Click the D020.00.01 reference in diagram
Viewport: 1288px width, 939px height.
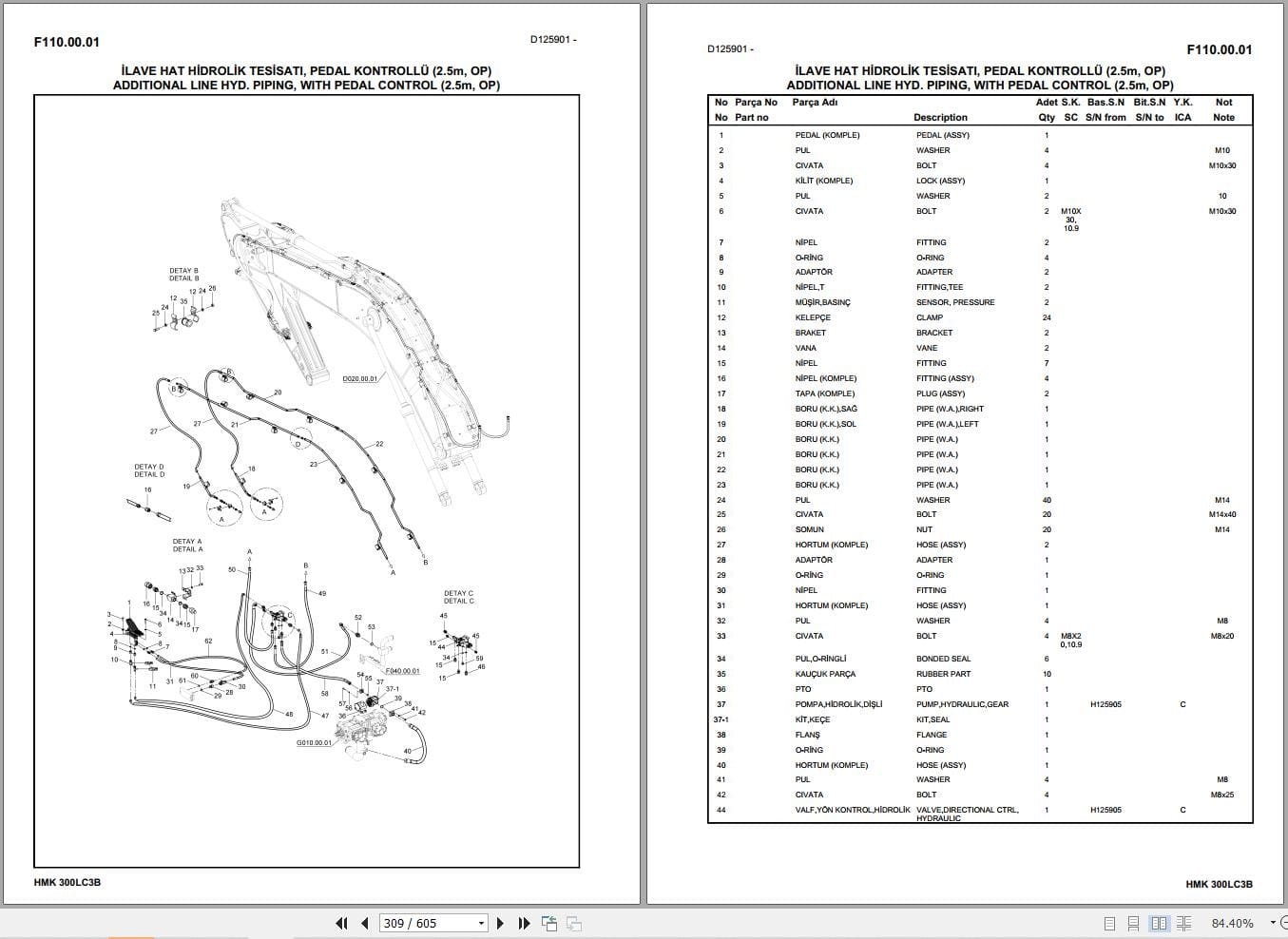[362, 378]
